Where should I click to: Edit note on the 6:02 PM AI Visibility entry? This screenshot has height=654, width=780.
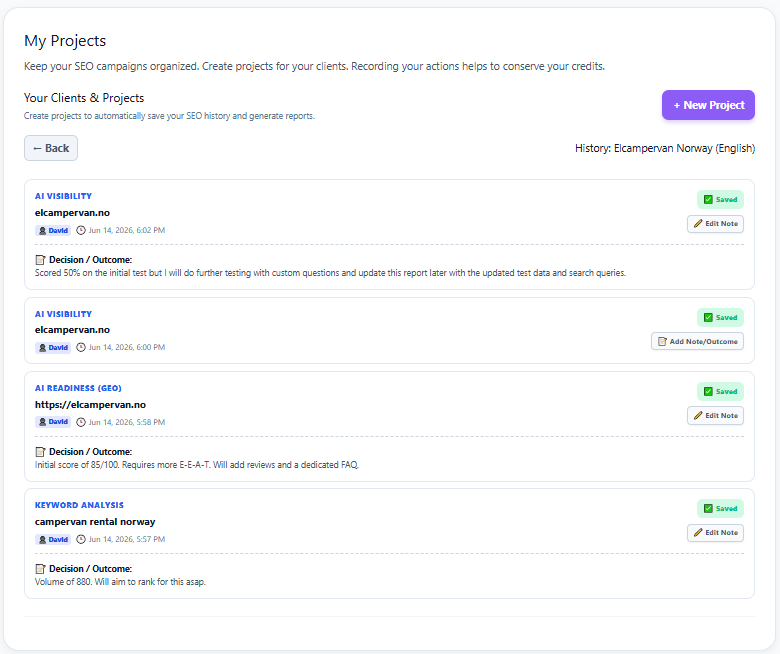tap(715, 224)
